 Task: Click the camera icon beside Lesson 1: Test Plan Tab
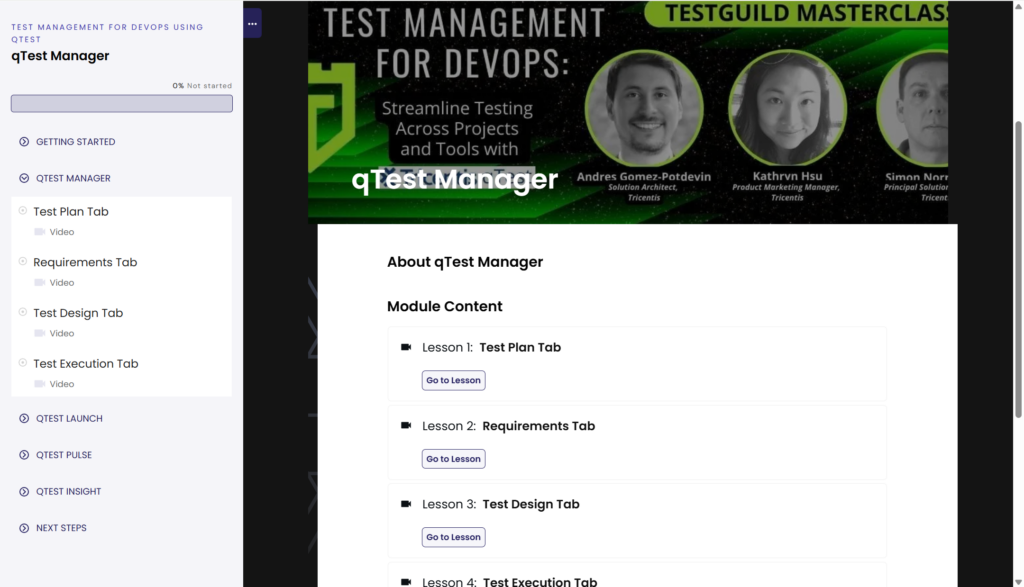point(405,347)
